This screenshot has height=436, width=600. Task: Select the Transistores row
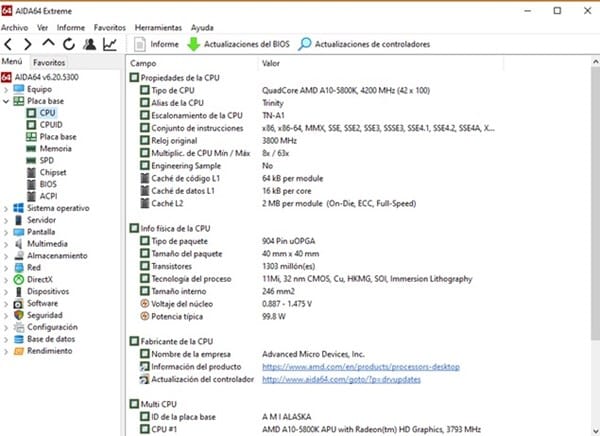point(227,266)
